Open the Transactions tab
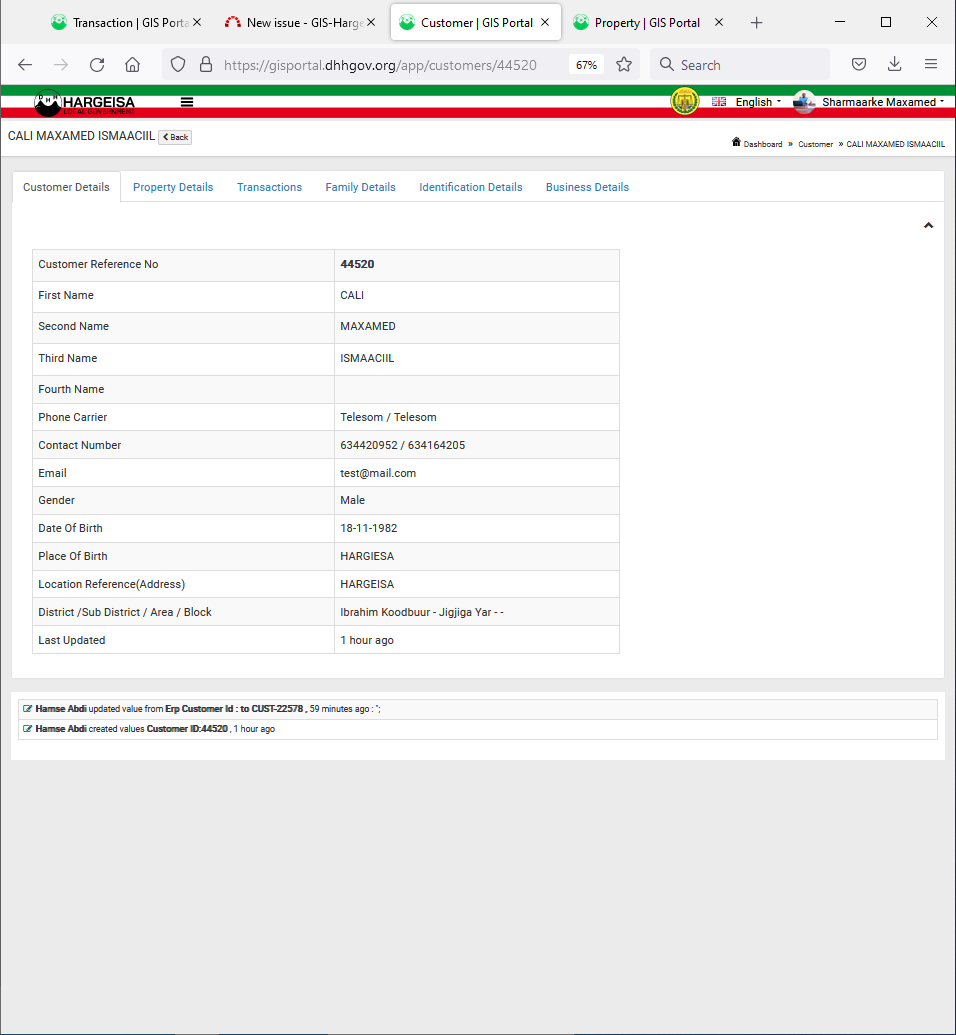The image size is (956, 1035). [269, 187]
